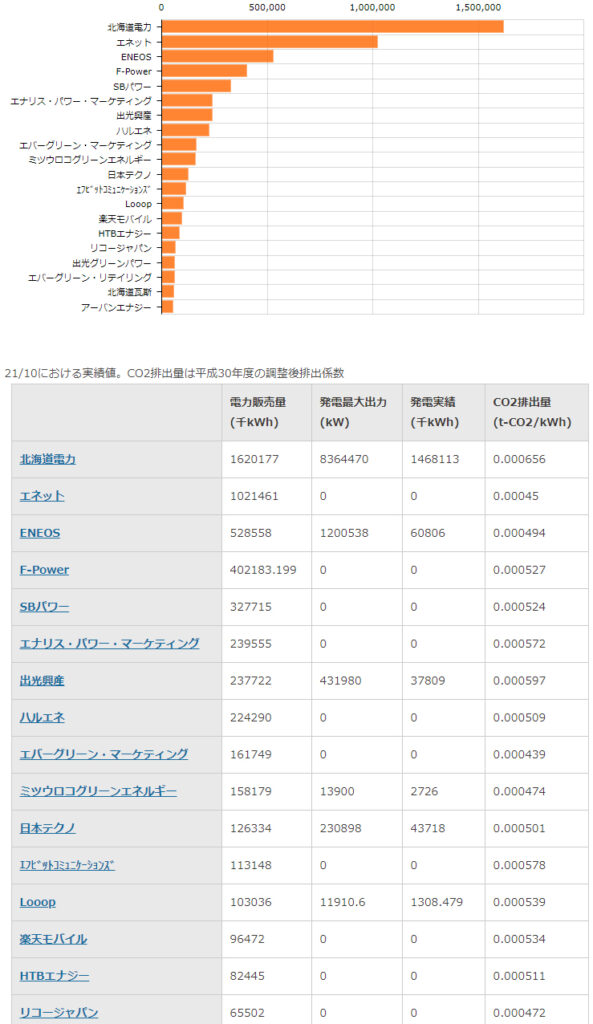The image size is (593, 1024).
Task: Open the エネット link in table
Action: coord(42,496)
